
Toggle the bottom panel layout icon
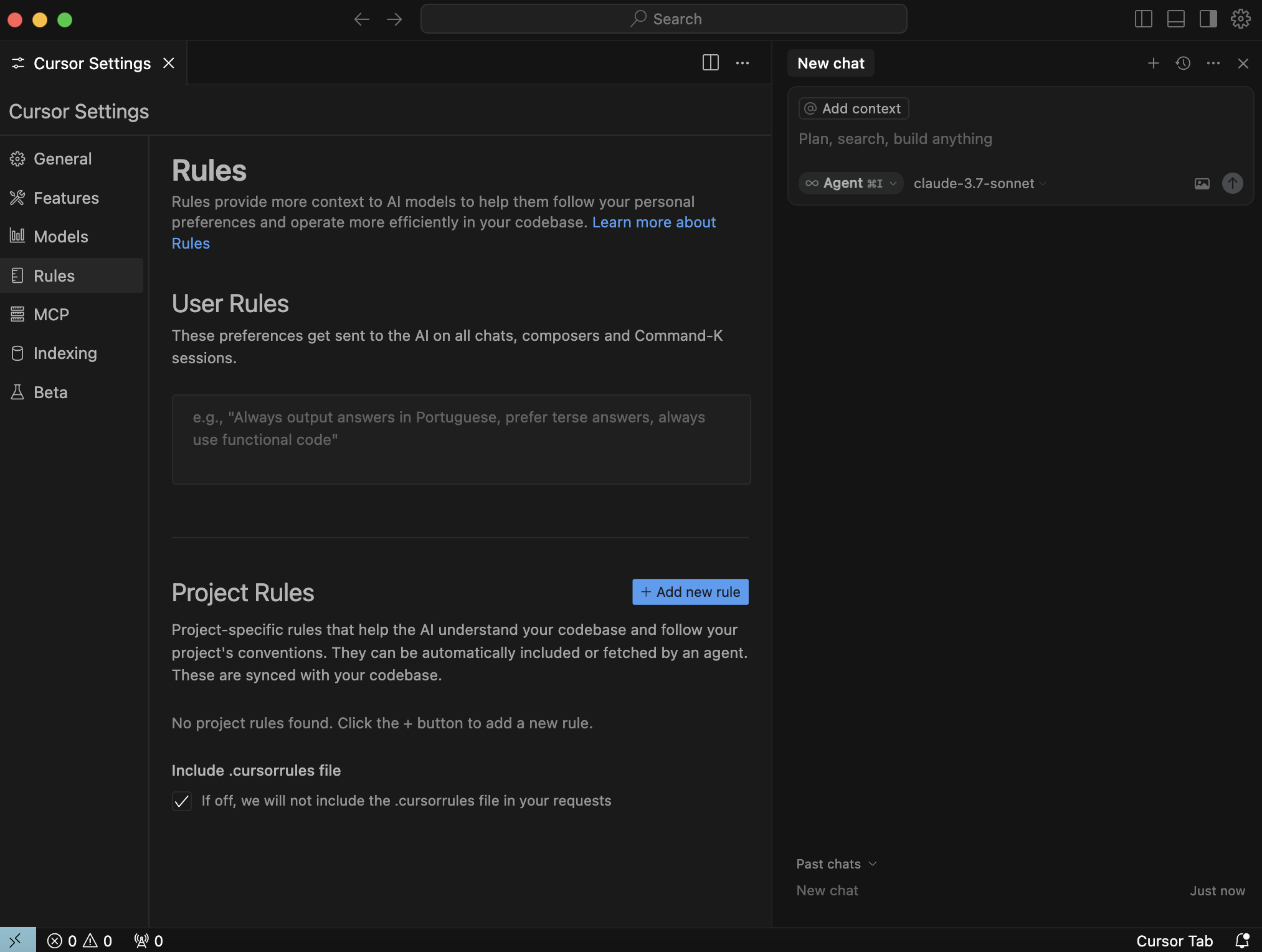(x=1176, y=19)
